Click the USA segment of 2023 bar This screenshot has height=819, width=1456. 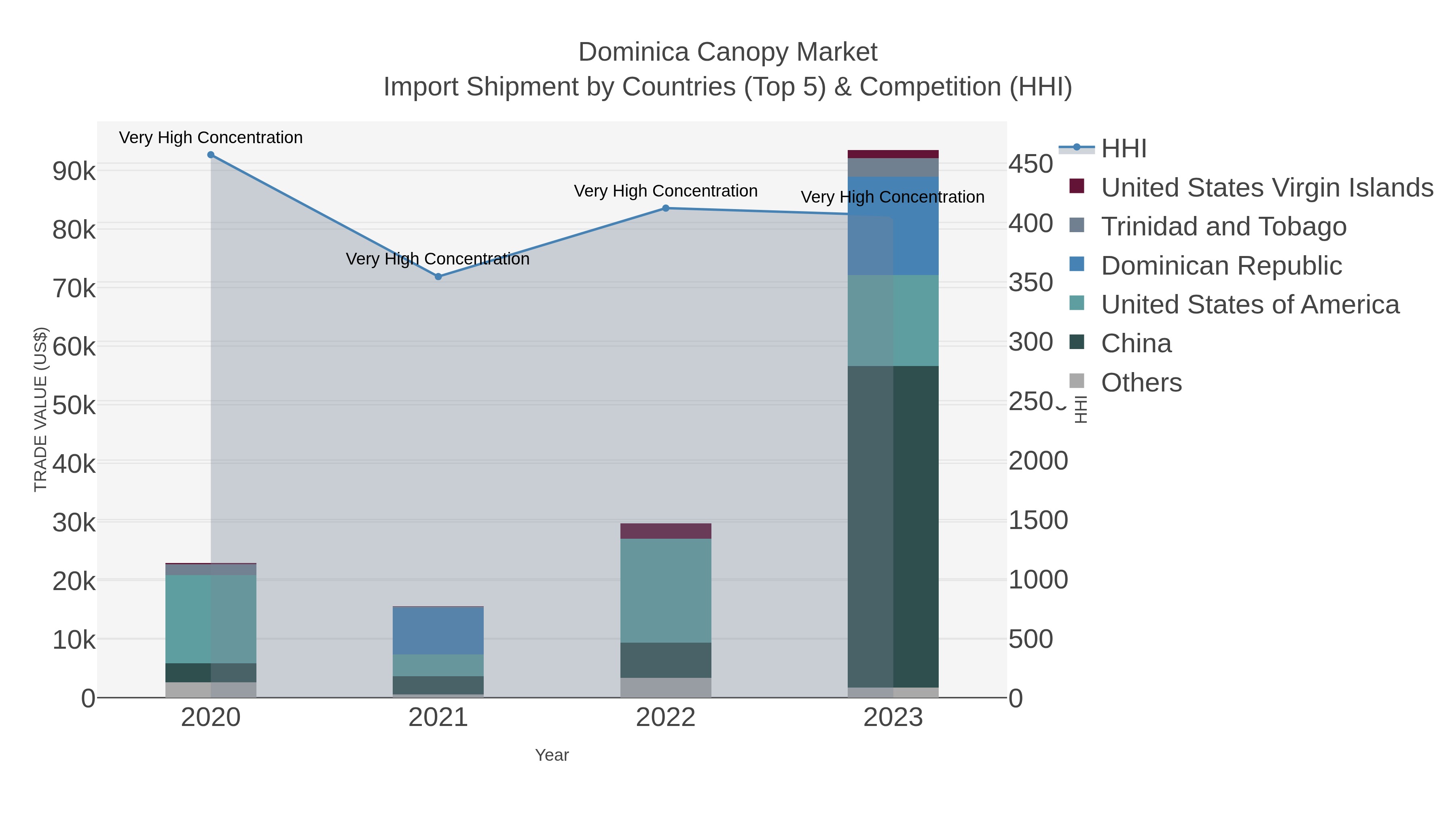(x=893, y=320)
